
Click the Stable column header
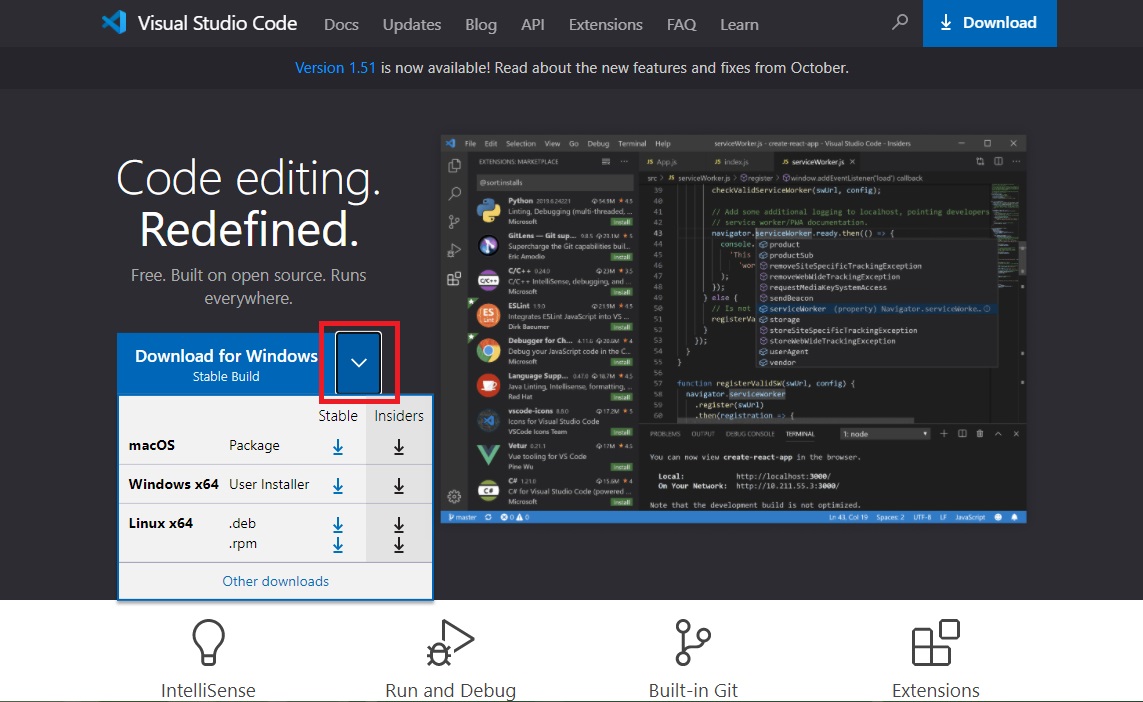pyautogui.click(x=338, y=416)
